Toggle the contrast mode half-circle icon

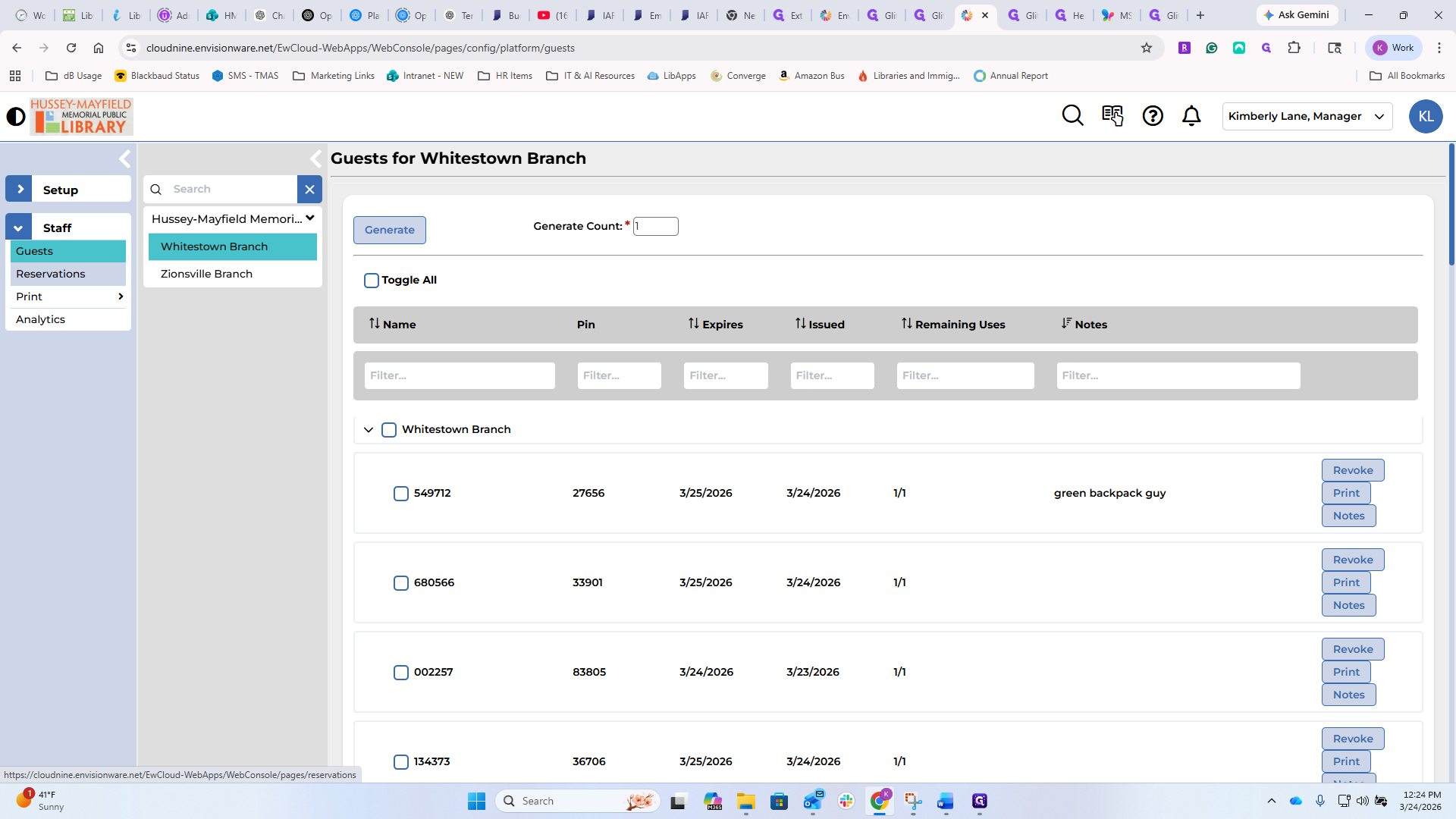pos(16,117)
